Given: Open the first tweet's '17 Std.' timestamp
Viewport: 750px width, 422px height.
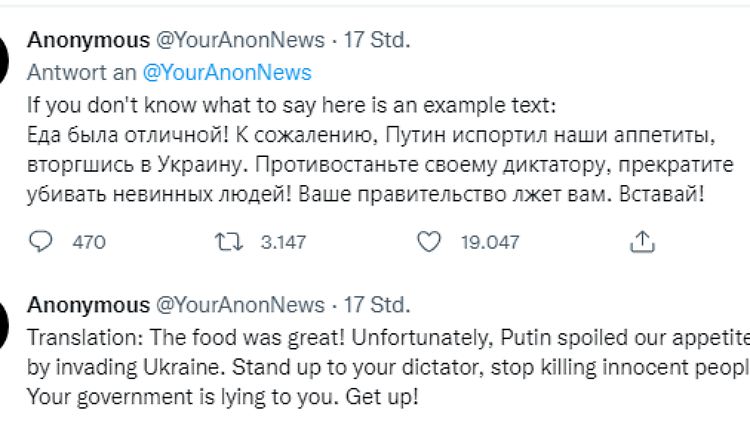Looking at the screenshot, I should (377, 40).
